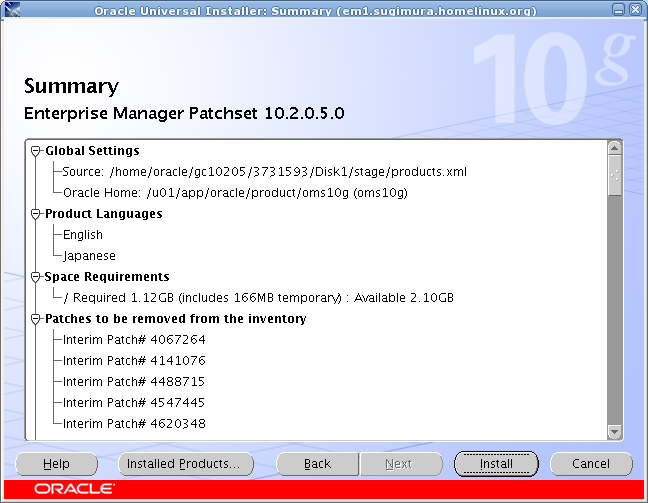
Task: Select the Global Settings heading
Action: 92,151
